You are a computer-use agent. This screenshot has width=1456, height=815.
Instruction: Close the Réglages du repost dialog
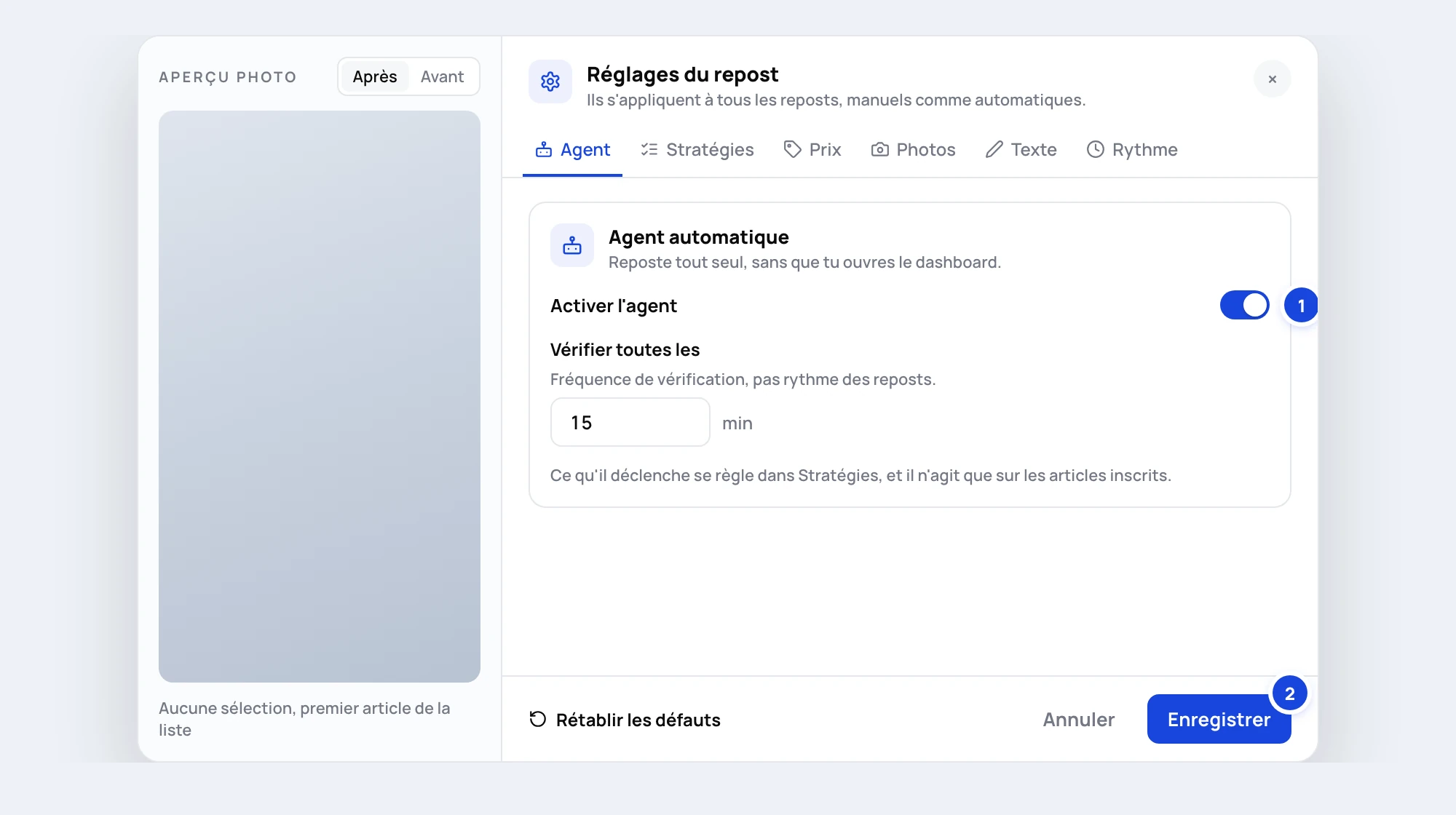[x=1272, y=79]
